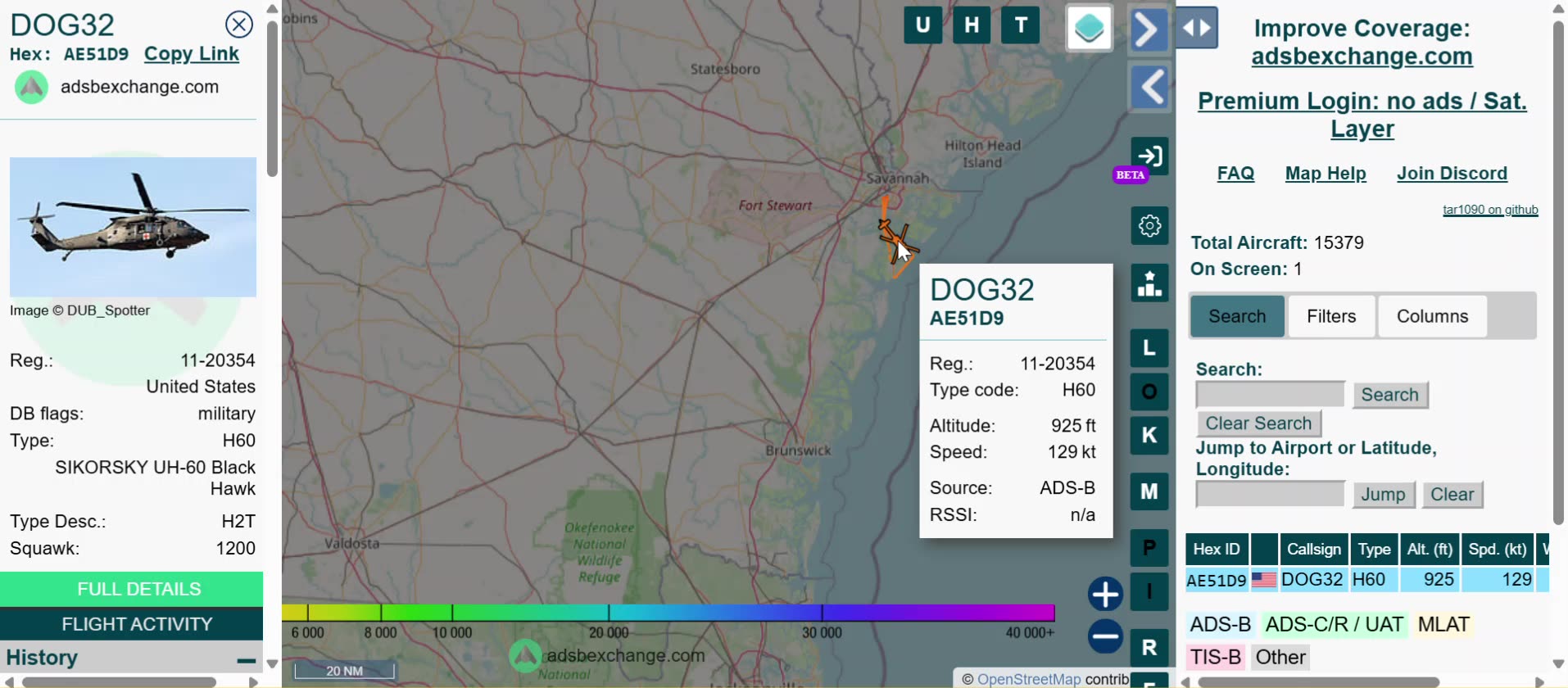Select the AE51D9 row in aircraft table

1366,580
